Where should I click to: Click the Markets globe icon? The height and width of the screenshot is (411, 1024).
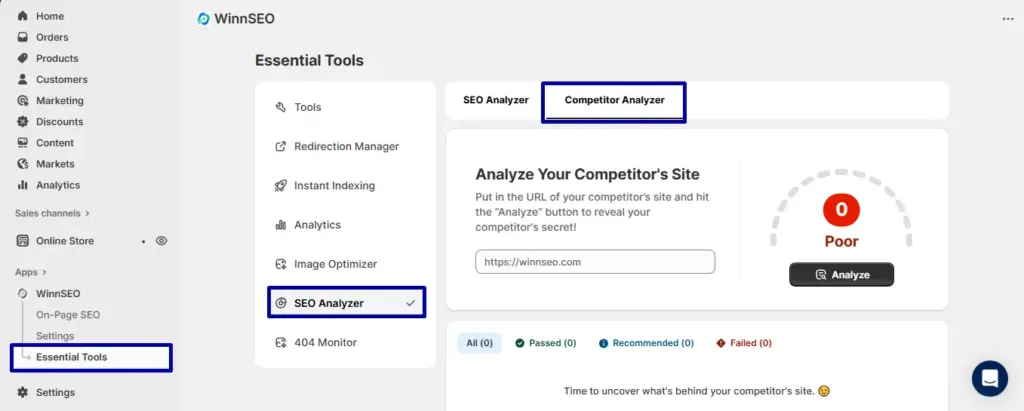[x=23, y=164]
